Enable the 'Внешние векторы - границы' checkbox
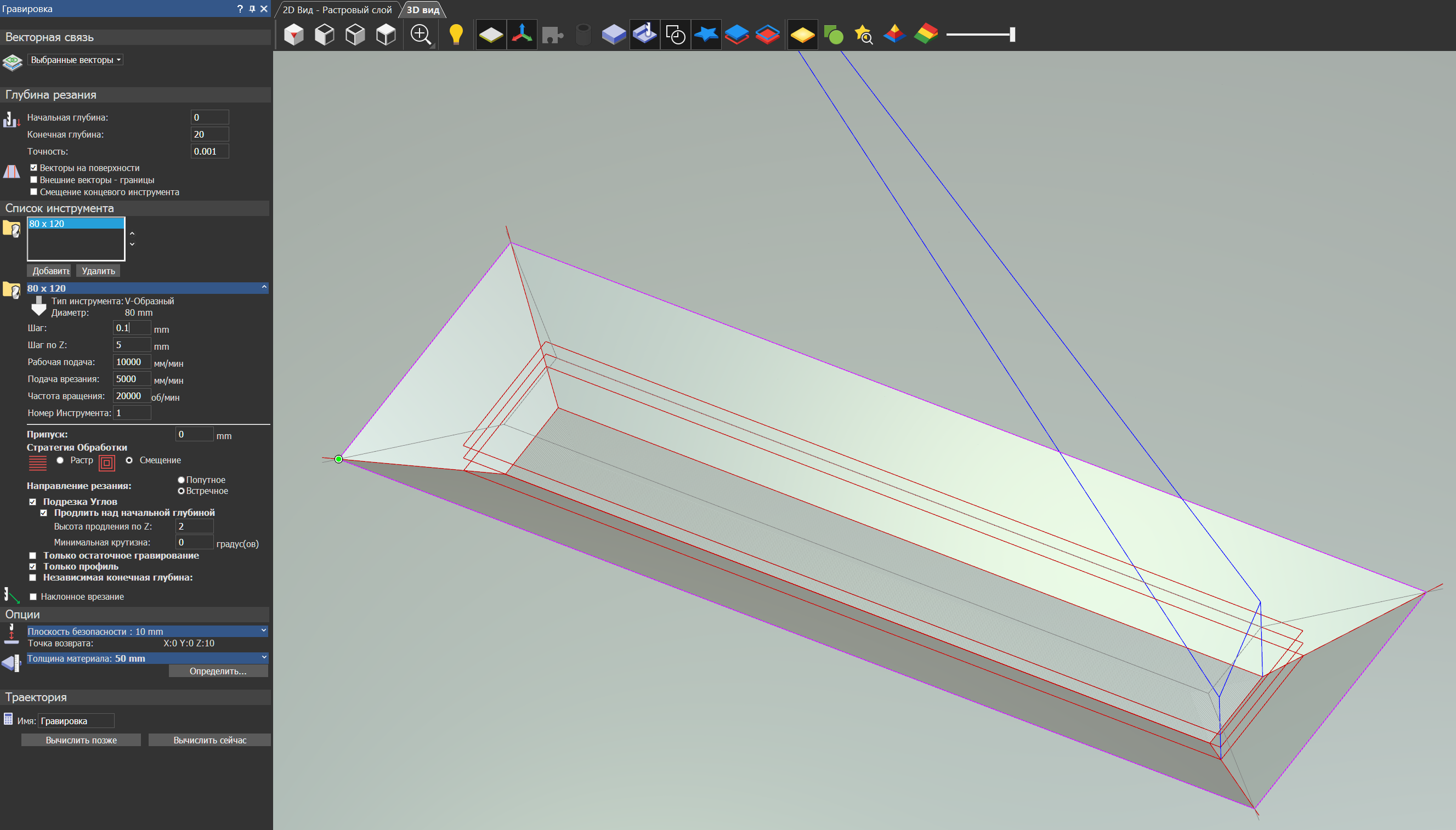Screen dimensions: 1456x830 [x=33, y=180]
